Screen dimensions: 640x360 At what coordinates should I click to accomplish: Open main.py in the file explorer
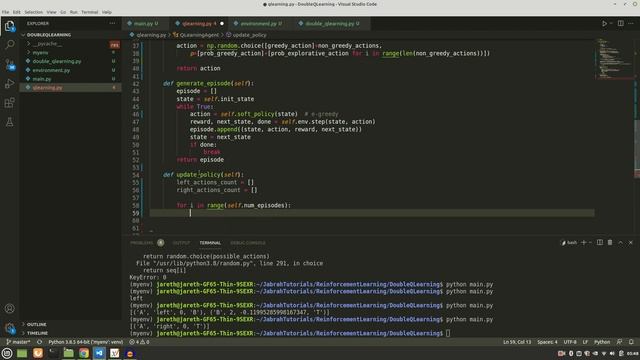(71, 79)
